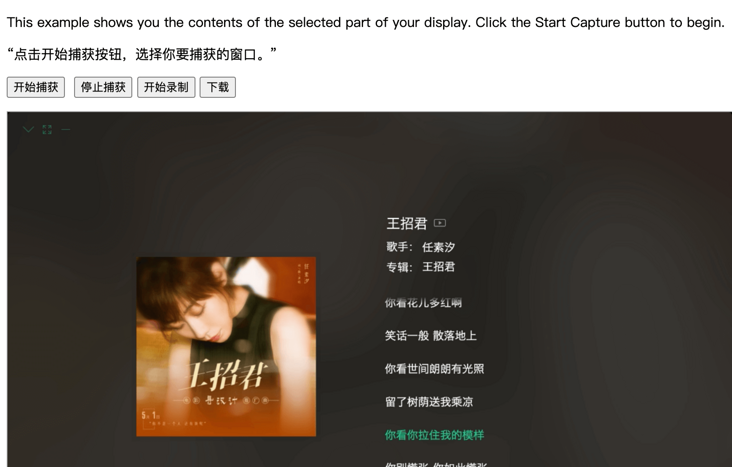Click the 点击开始捕获按钮 instruction text

141,54
